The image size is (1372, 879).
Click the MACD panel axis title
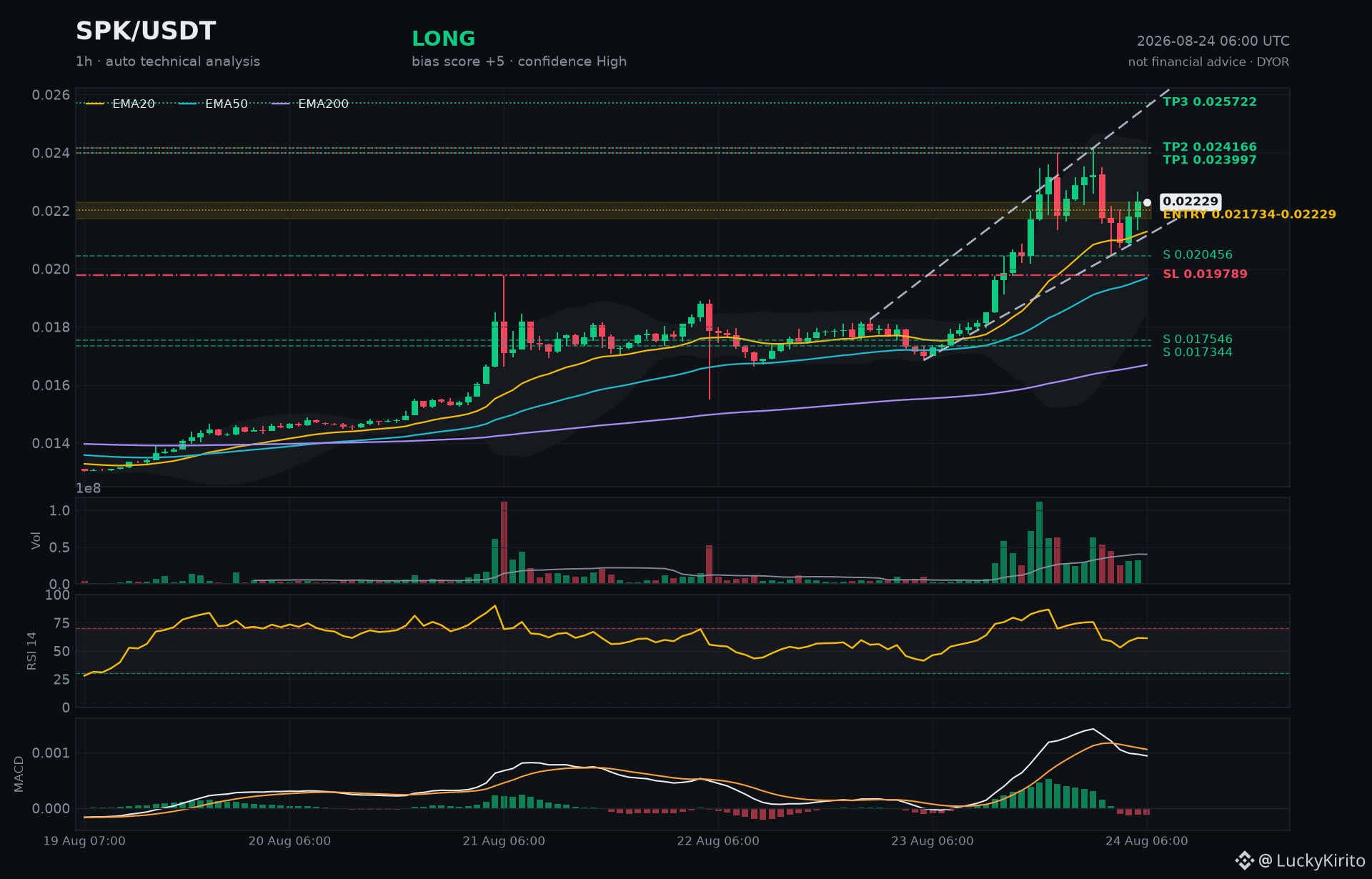[x=19, y=774]
